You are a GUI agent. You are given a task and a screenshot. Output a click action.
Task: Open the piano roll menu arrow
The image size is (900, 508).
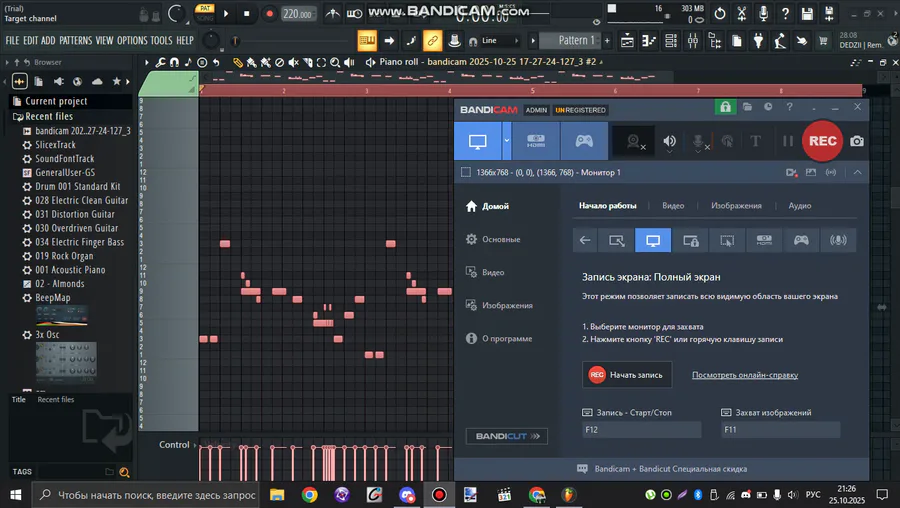pyautogui.click(x=146, y=62)
